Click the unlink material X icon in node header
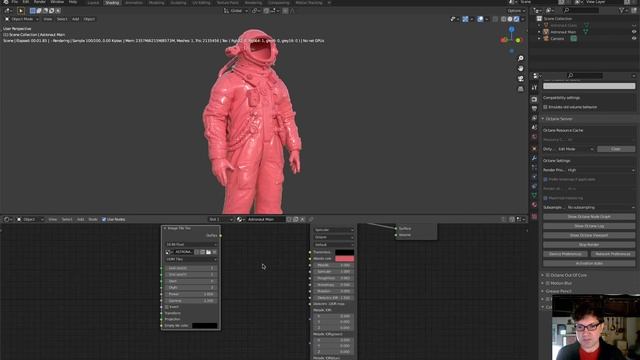 [x=303, y=219]
